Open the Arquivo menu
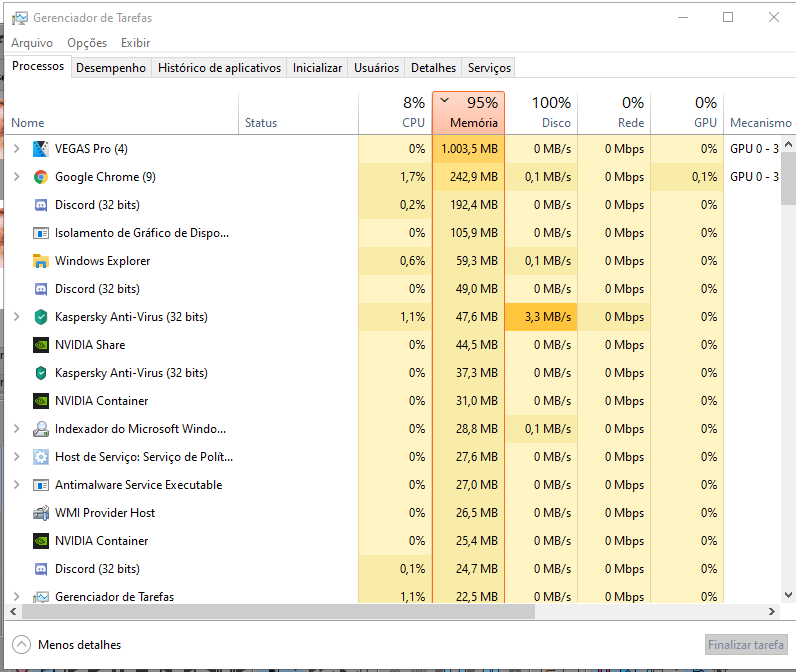Screen dimensions: 796x672 (32, 43)
